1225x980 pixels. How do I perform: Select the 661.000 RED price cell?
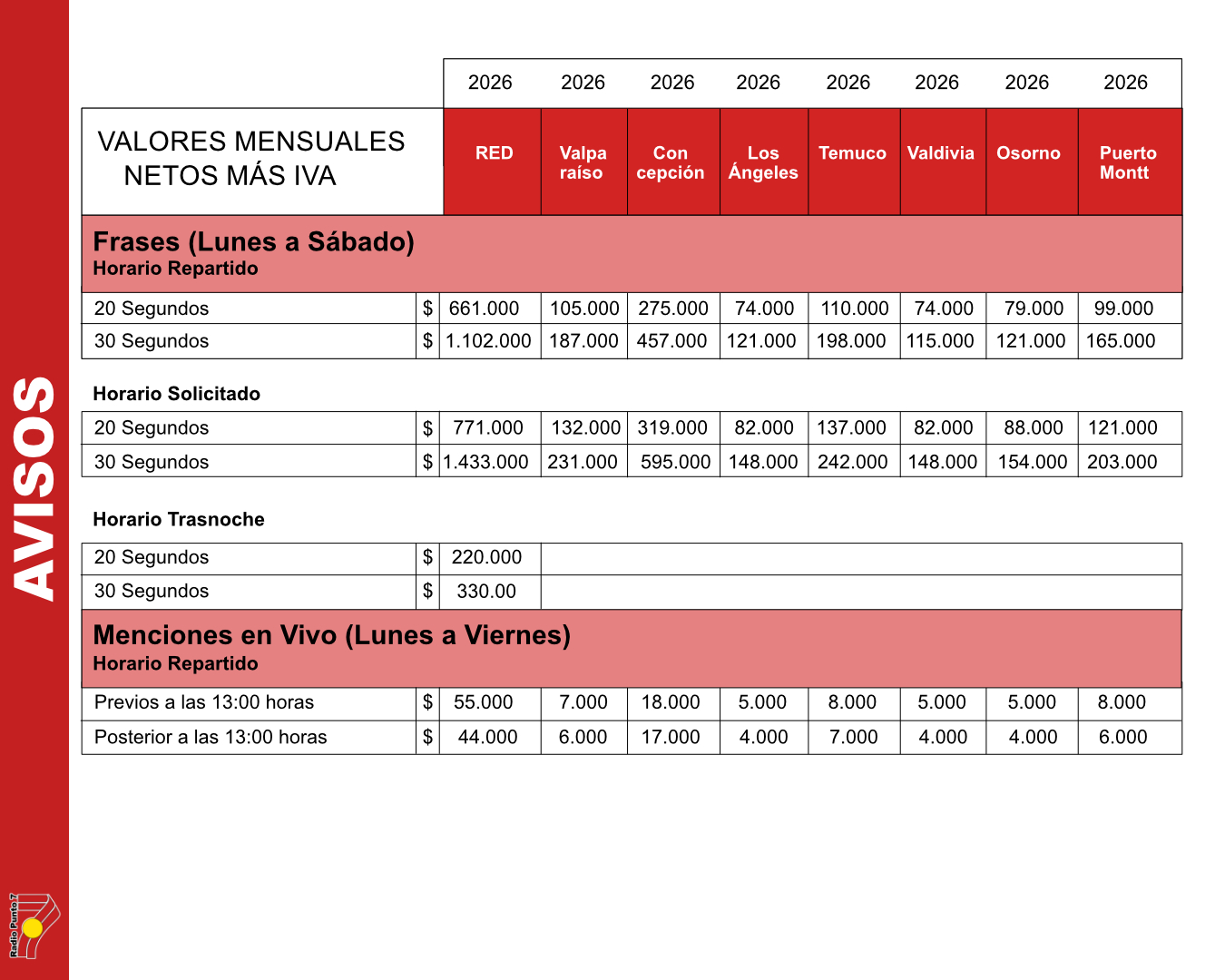click(489, 309)
